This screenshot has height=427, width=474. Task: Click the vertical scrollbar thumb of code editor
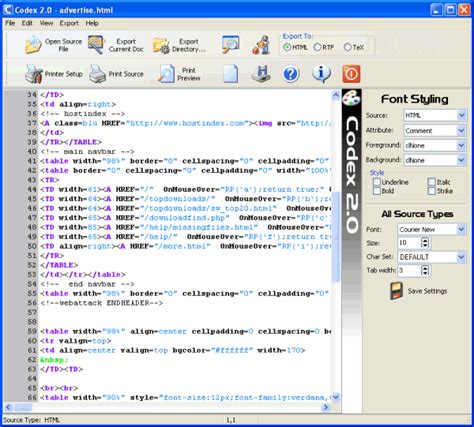click(x=336, y=237)
